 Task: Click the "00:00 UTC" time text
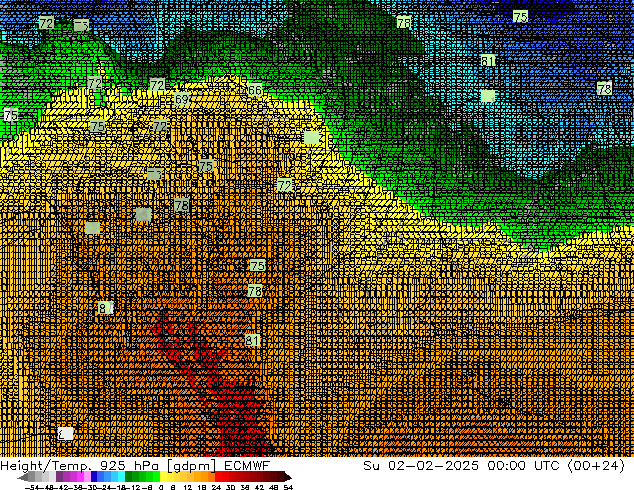click(x=523, y=466)
